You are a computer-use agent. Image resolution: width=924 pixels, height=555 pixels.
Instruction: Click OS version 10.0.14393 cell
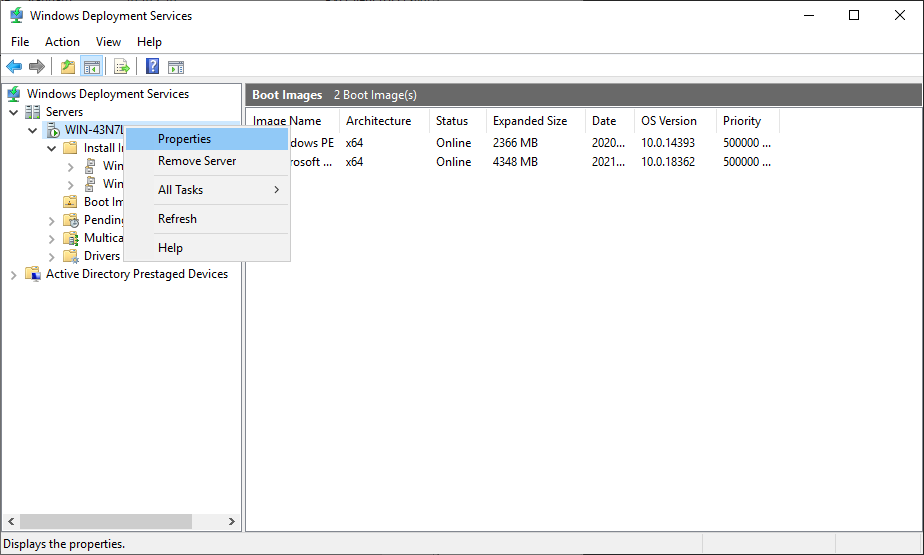668,143
